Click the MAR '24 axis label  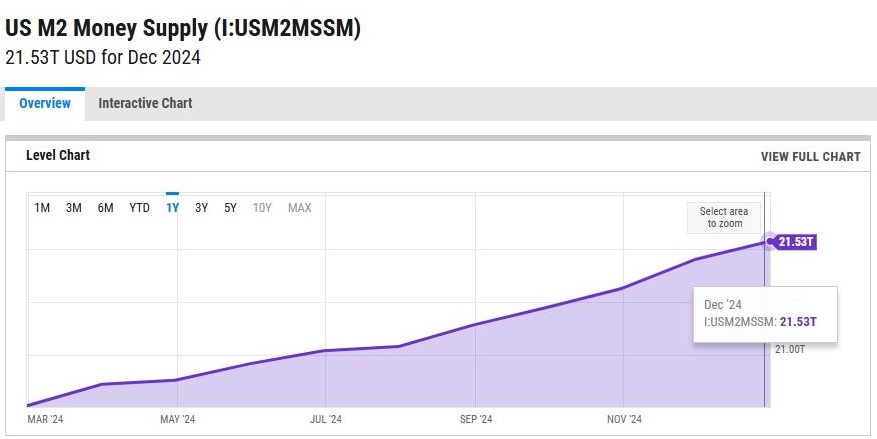(x=45, y=419)
